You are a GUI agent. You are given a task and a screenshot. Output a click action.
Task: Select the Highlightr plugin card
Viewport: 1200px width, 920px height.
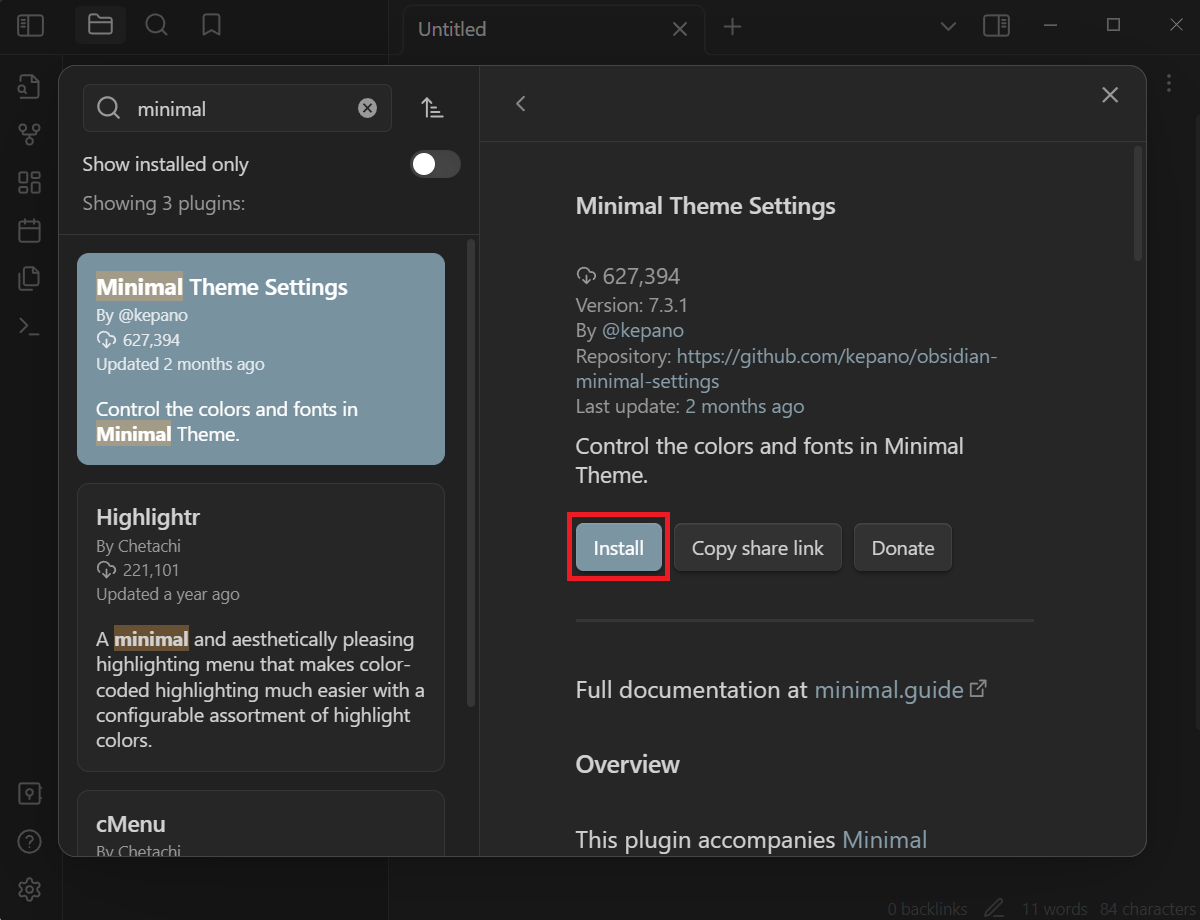261,628
